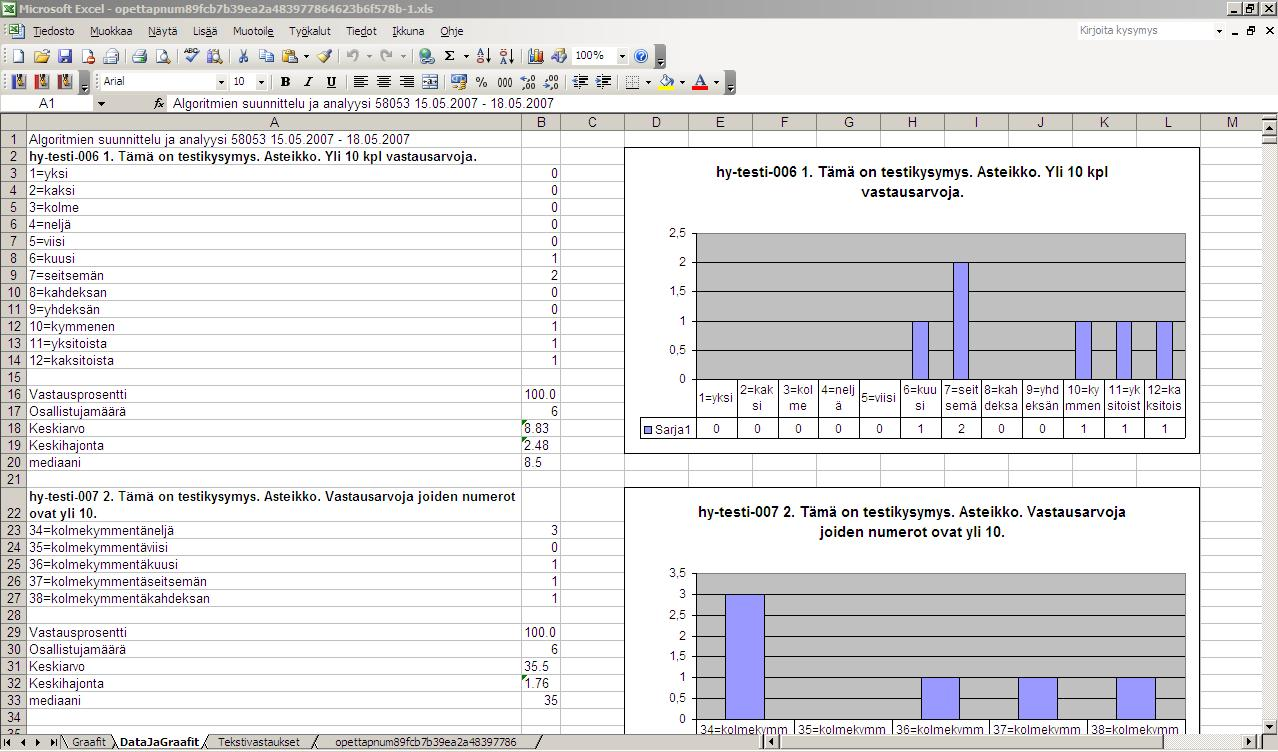Print the sheet using the printer icon
This screenshot has height=752, width=1278.
pyautogui.click(x=140, y=56)
